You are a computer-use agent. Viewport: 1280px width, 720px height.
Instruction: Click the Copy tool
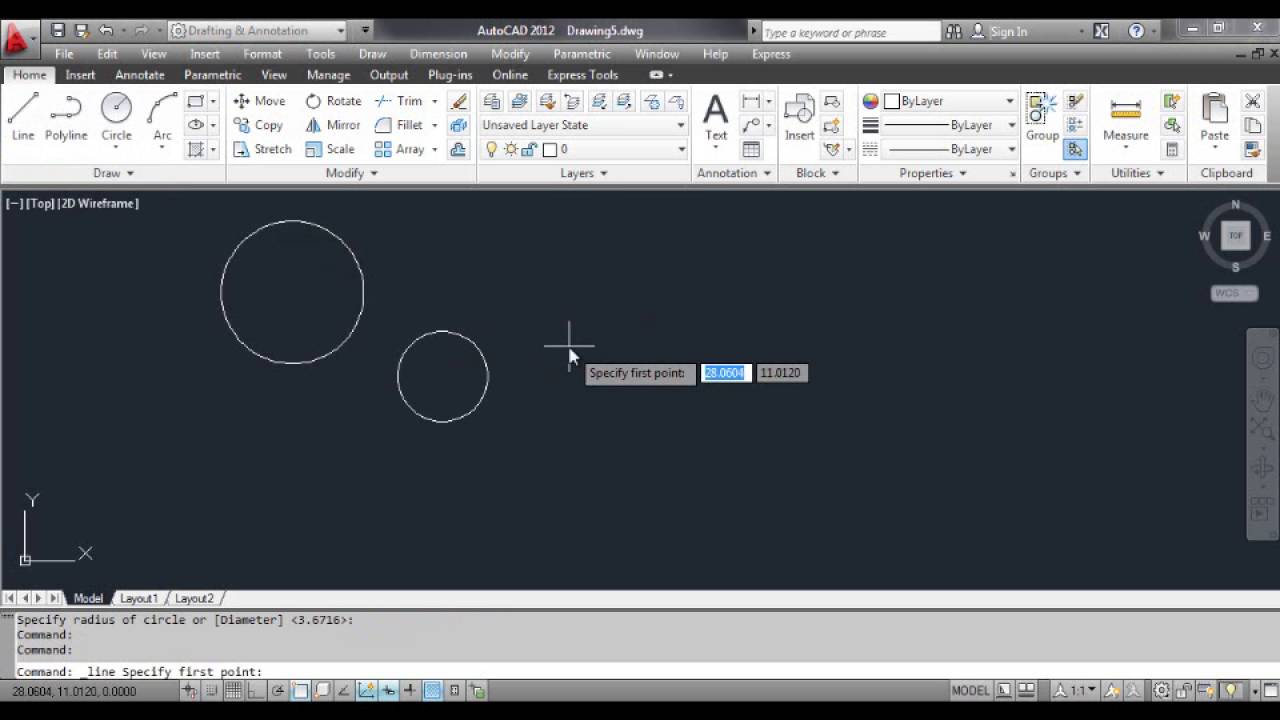coord(258,125)
